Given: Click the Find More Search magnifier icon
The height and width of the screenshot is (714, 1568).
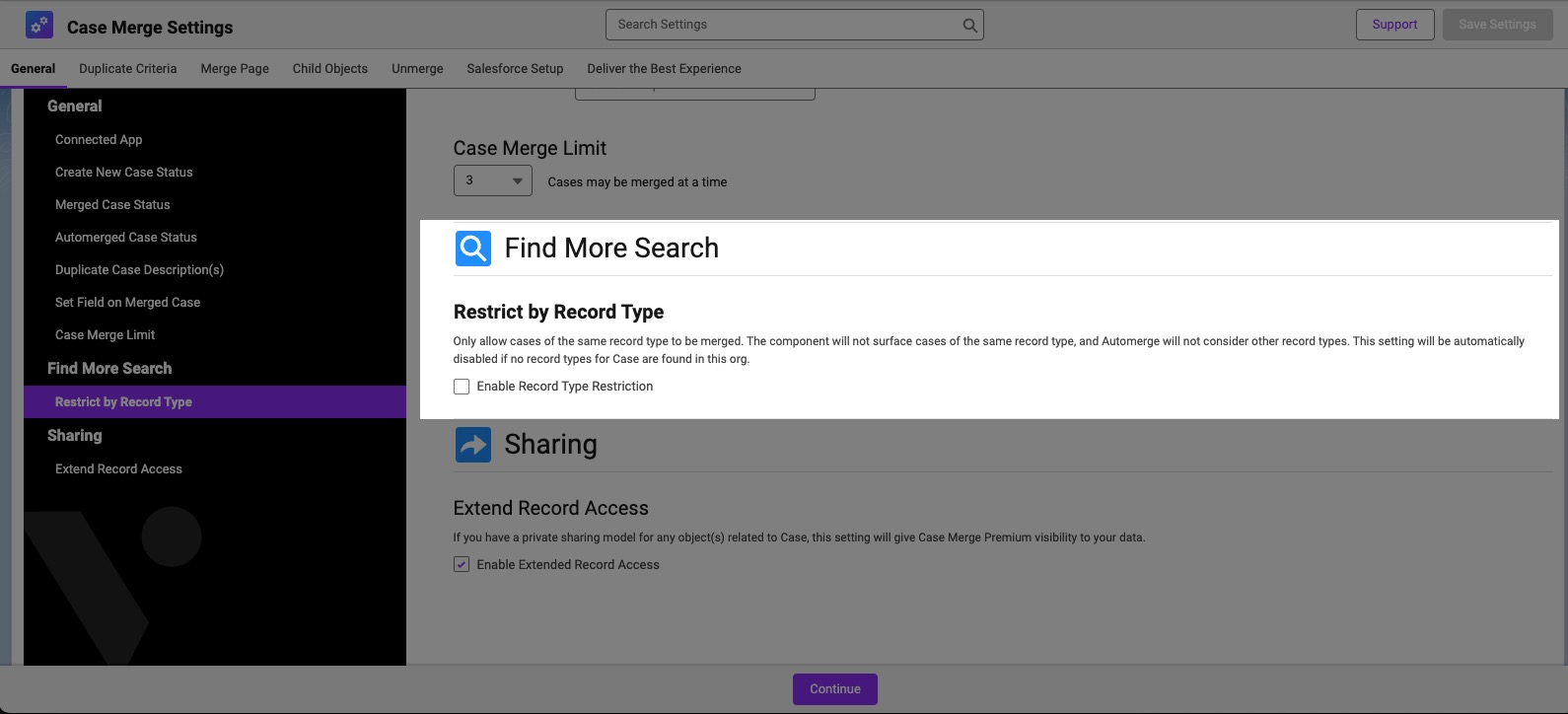Looking at the screenshot, I should pos(473,249).
